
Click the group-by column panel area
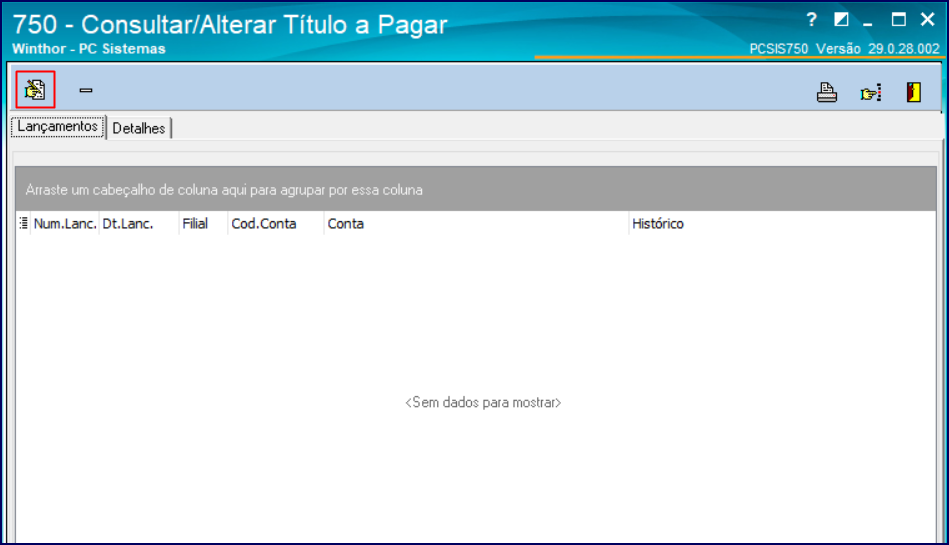476,190
